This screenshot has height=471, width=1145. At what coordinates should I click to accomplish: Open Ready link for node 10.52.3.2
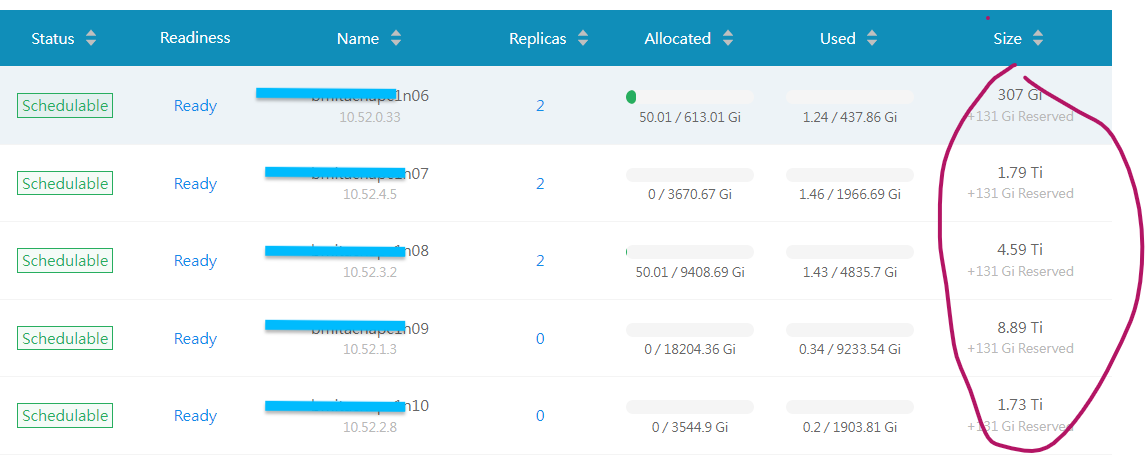pos(195,261)
